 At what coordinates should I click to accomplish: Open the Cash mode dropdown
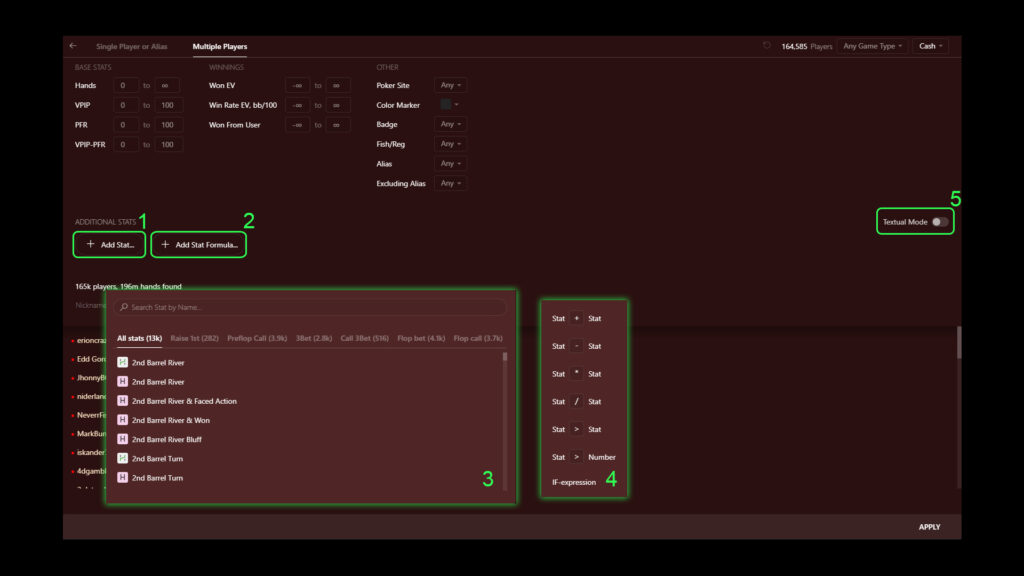pos(931,46)
